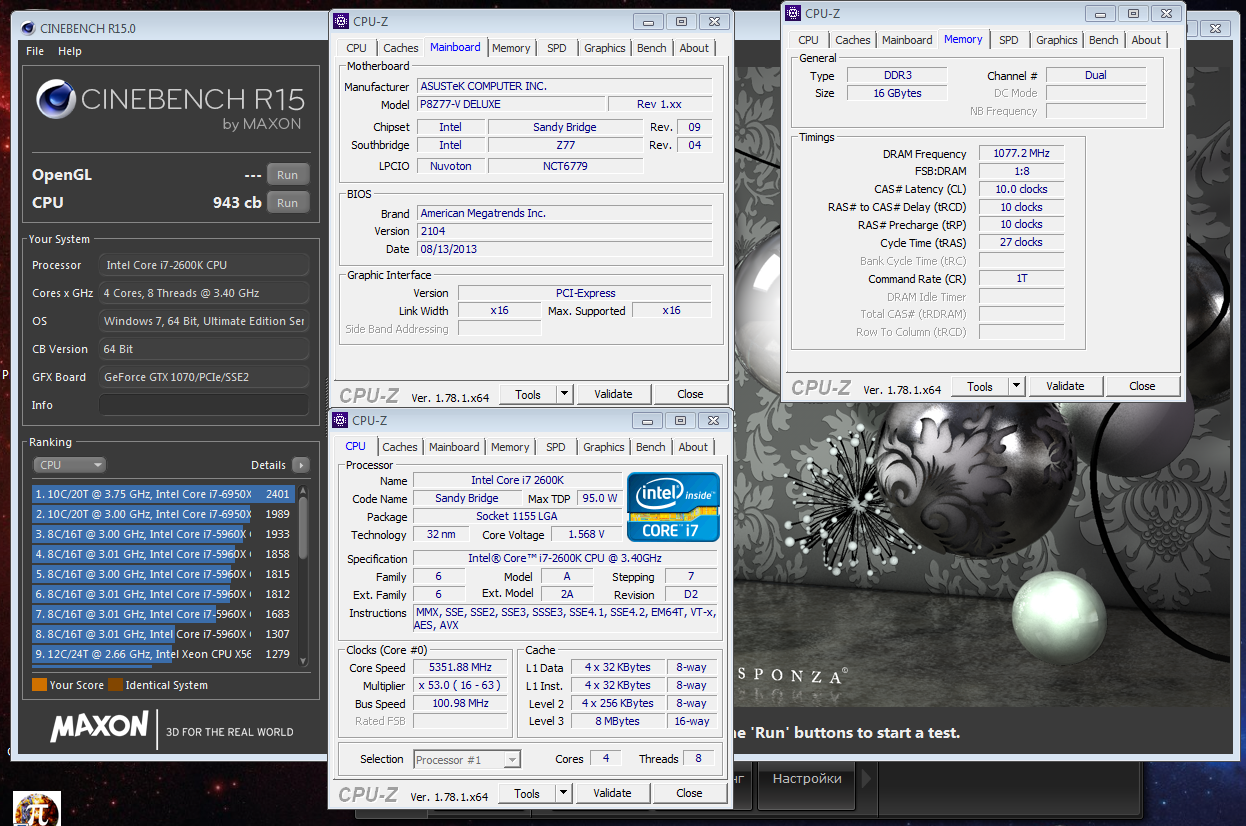The image size is (1246, 826).
Task: Click the Настройки button behind CPU-Z
Action: pos(807,778)
